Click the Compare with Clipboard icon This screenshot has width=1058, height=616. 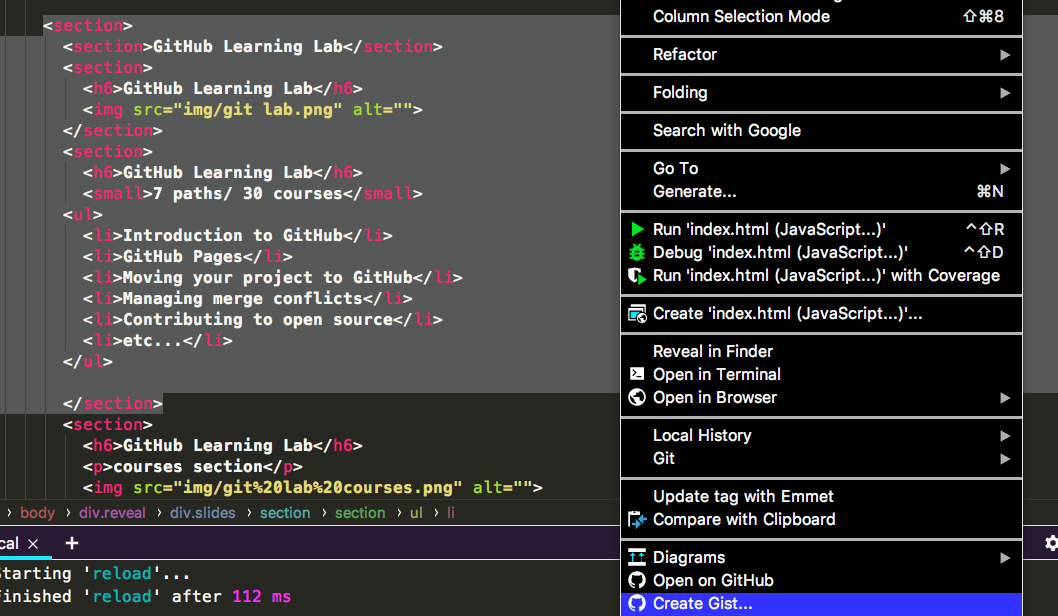[x=637, y=520]
